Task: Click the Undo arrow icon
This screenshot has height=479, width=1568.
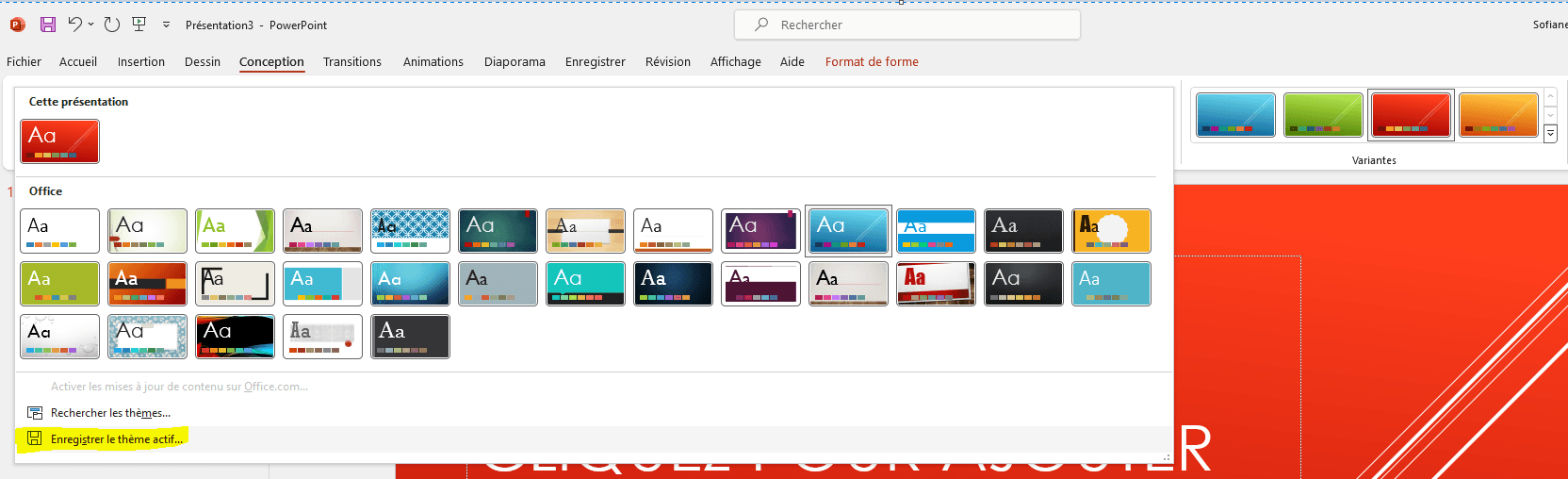Action: tap(74, 25)
